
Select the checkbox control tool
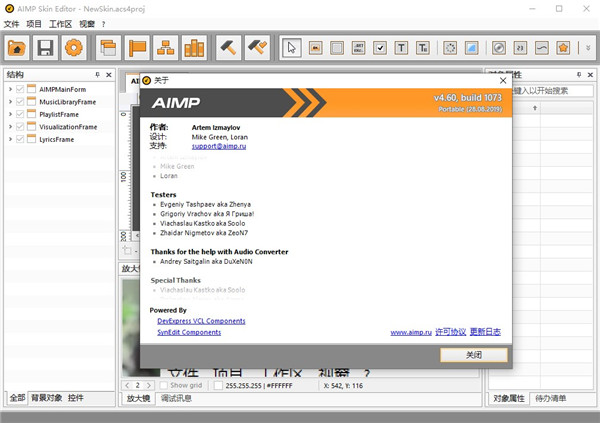tap(380, 48)
